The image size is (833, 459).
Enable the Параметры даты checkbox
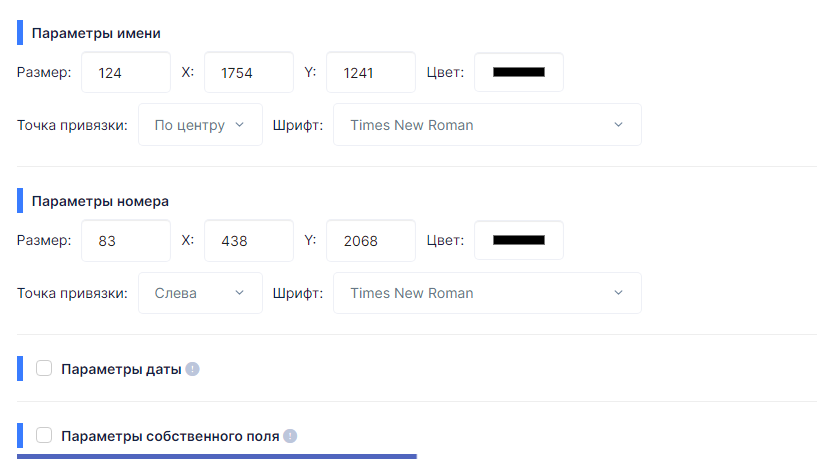click(44, 368)
